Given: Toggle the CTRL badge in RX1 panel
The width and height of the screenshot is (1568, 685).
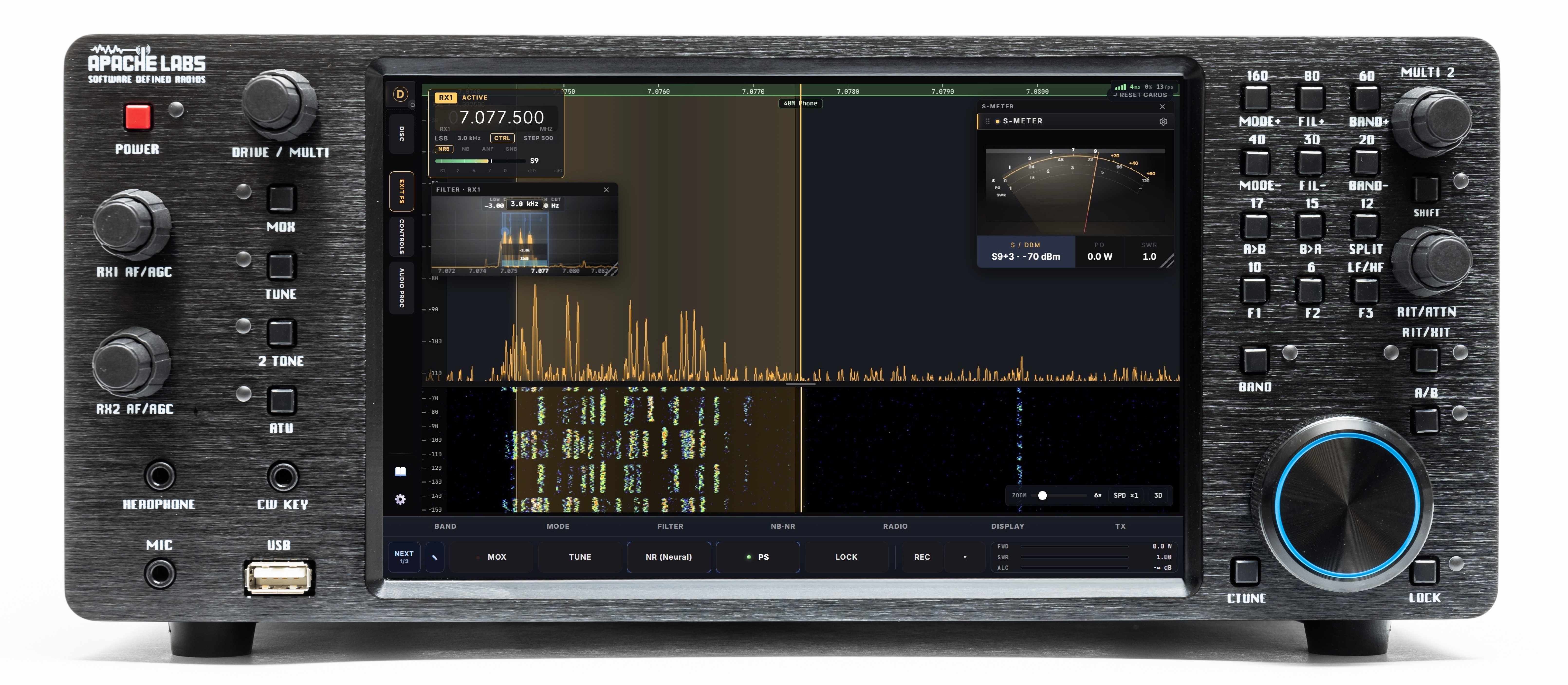Looking at the screenshot, I should coord(502,138).
